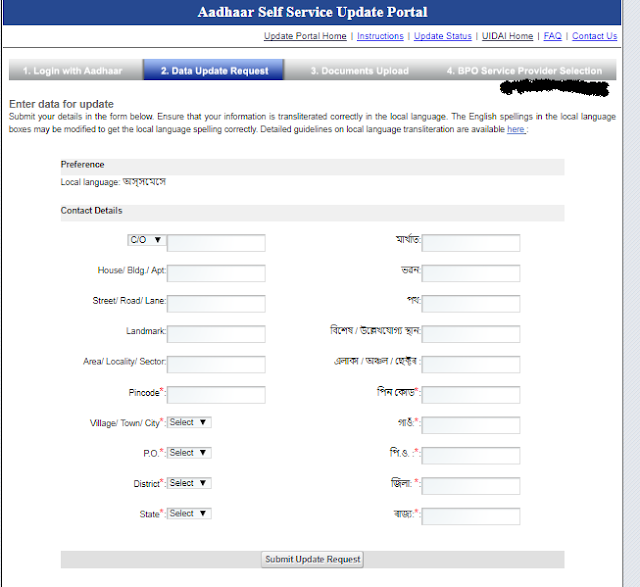Click local language ভৱন input field

(x=471, y=273)
